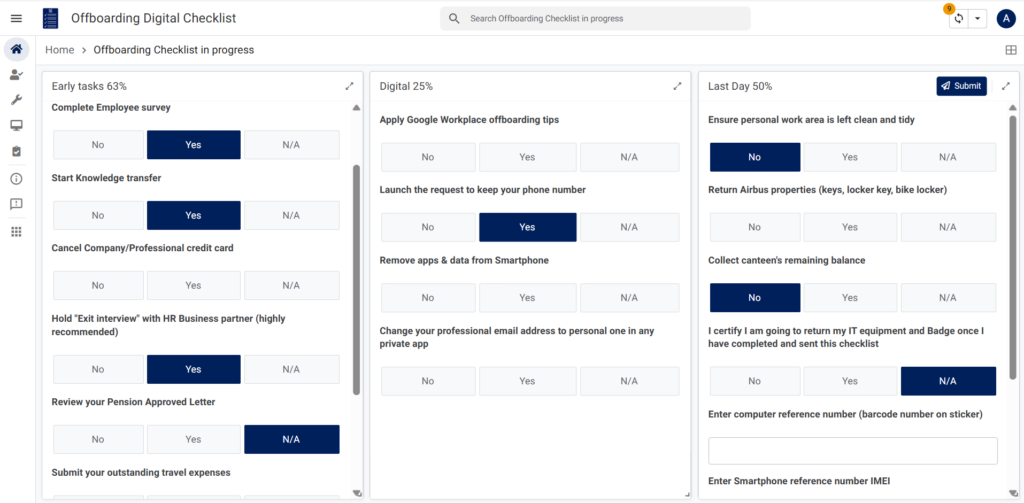Submit the Last Day checklist

(961, 86)
